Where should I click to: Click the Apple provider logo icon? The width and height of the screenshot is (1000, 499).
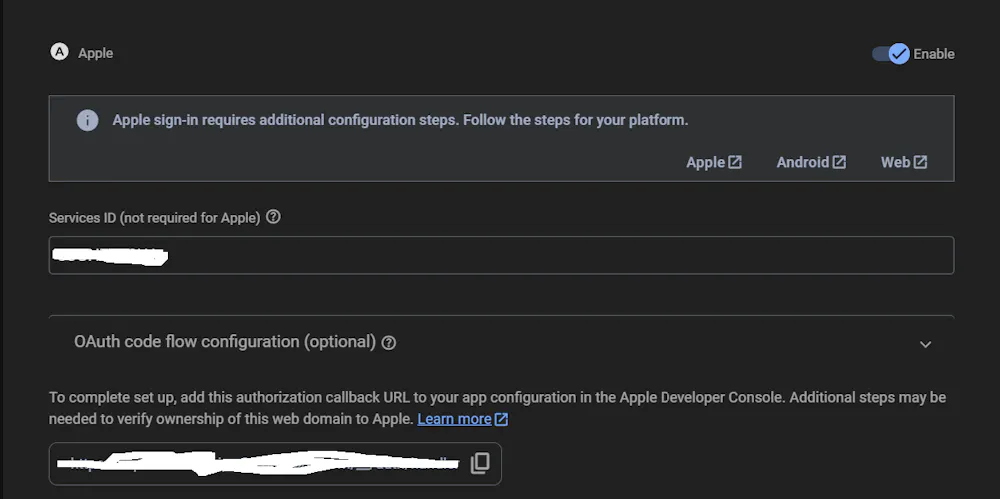coord(59,52)
